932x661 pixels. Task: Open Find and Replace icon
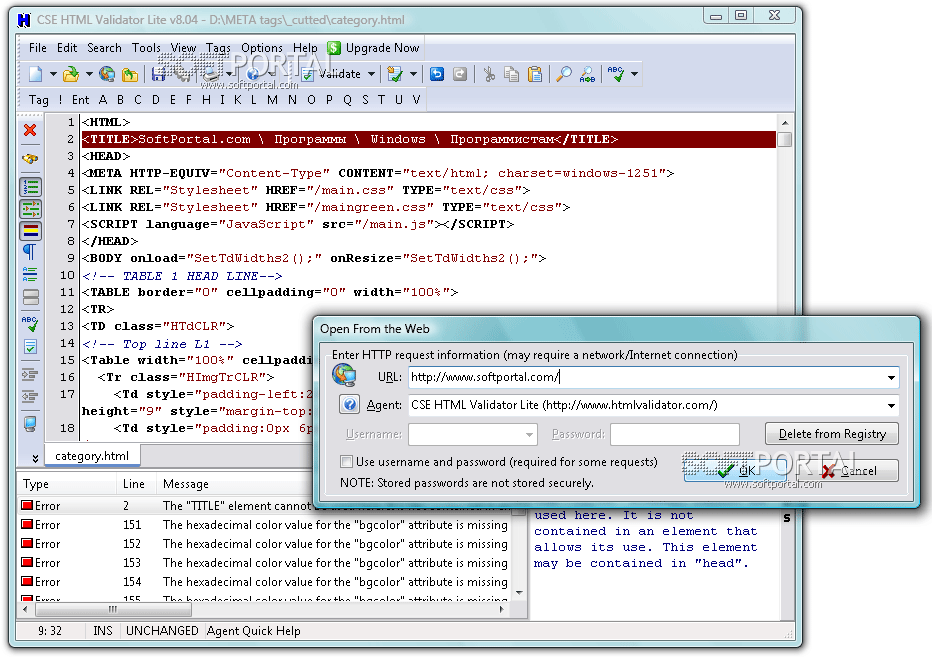[x=587, y=74]
